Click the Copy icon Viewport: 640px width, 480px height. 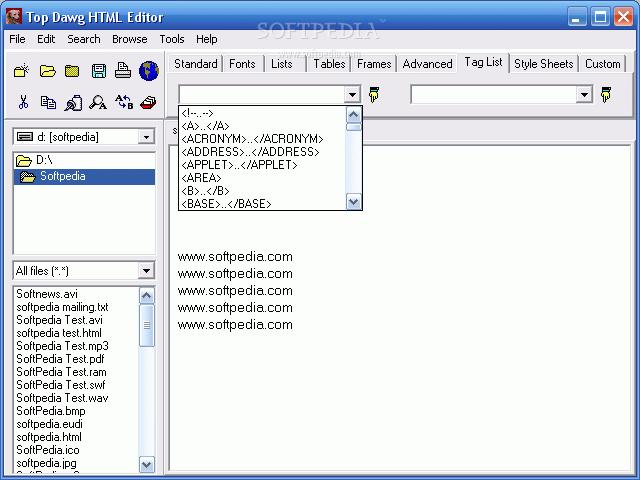(x=48, y=102)
